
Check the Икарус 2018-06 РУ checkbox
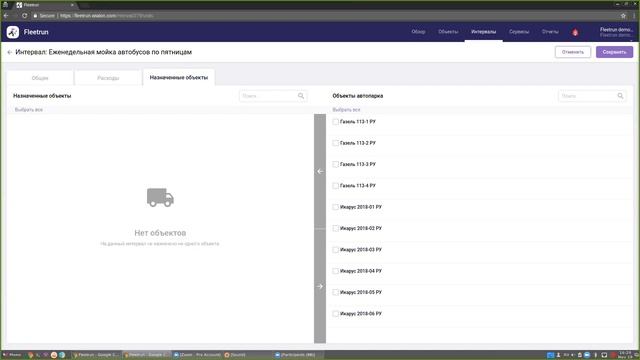point(336,313)
